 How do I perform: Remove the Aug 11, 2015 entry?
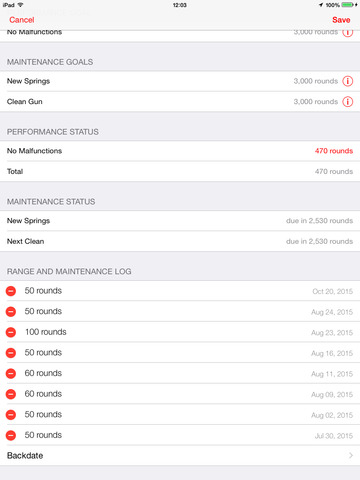click(11, 374)
